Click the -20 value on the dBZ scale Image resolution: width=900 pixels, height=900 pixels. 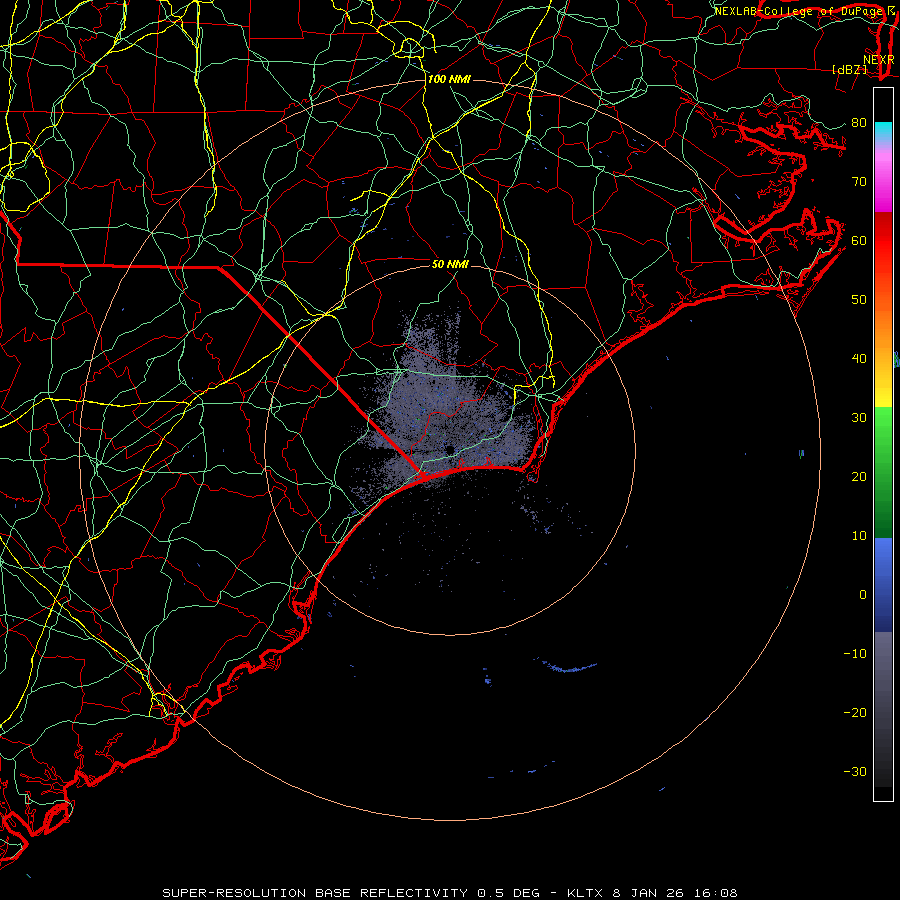pos(855,712)
